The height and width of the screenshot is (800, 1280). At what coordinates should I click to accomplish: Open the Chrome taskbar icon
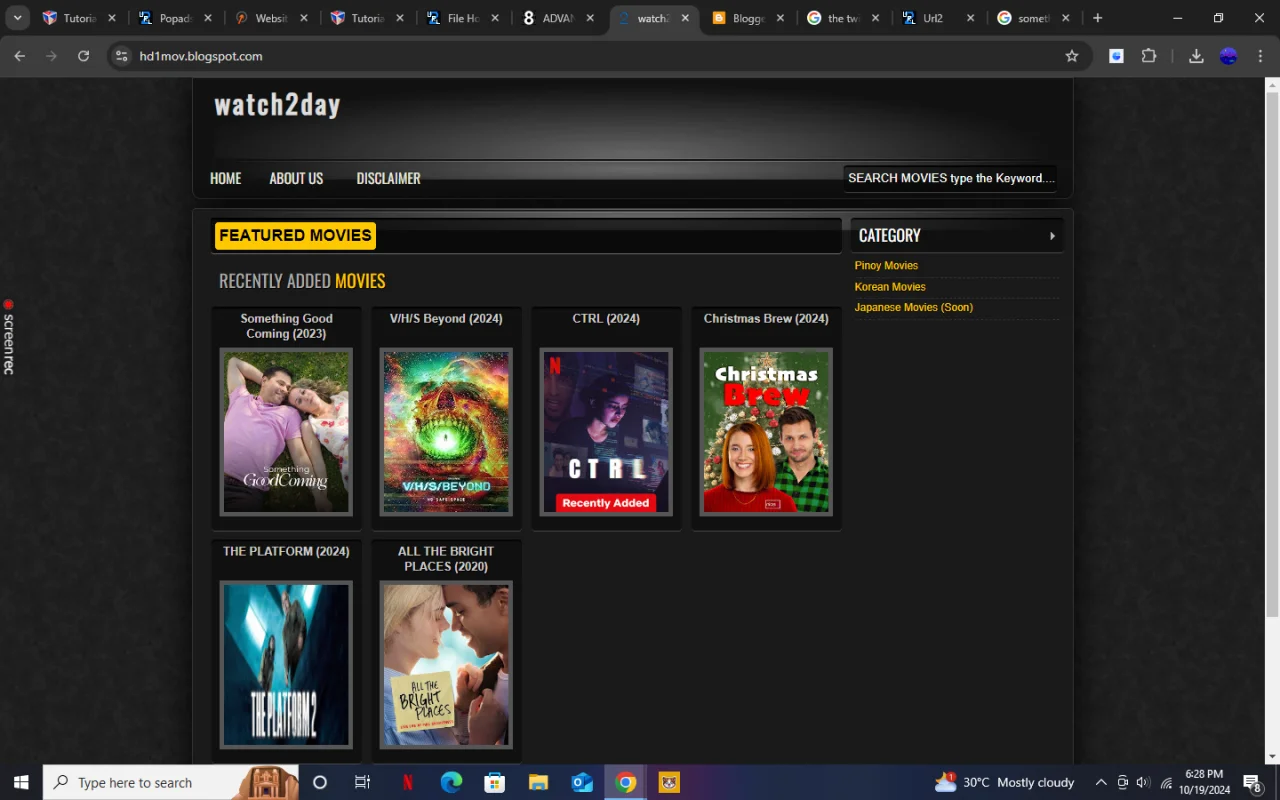click(626, 782)
